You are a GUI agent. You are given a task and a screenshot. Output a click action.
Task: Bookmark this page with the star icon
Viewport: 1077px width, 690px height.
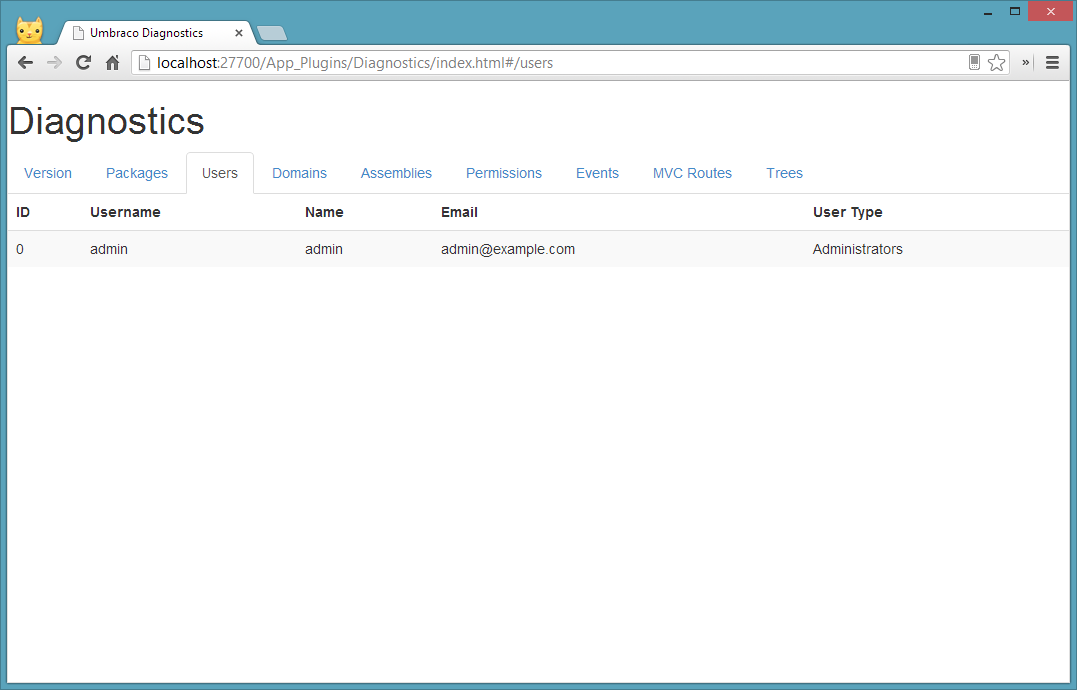[997, 63]
